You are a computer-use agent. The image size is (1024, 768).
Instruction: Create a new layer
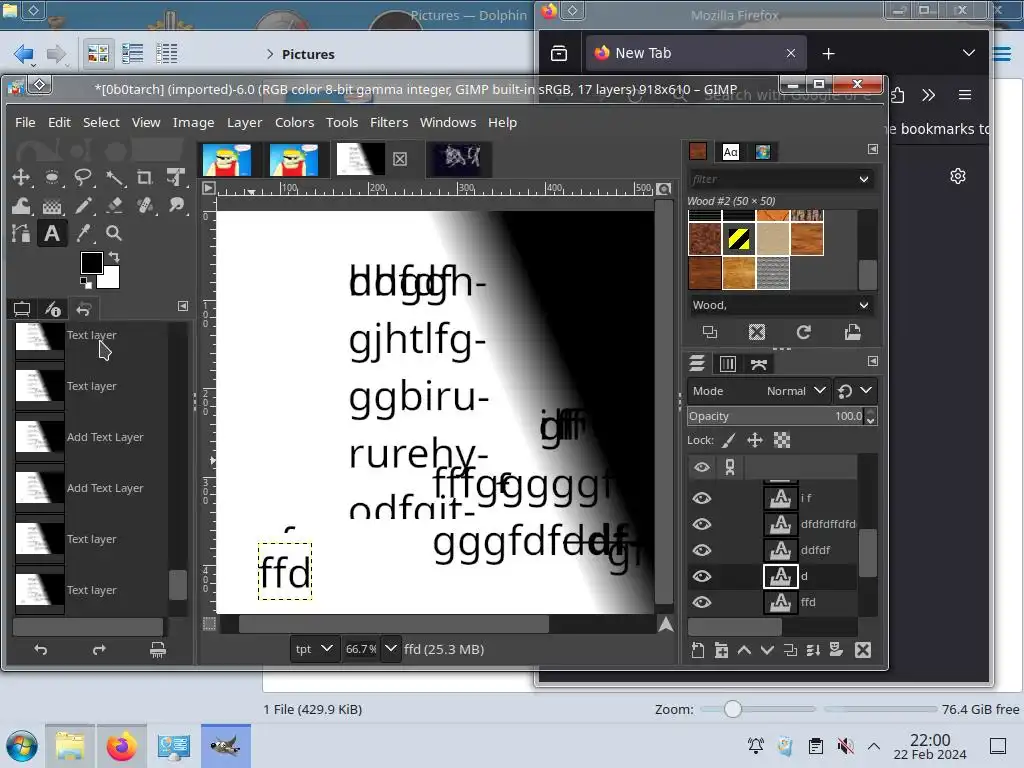point(697,650)
